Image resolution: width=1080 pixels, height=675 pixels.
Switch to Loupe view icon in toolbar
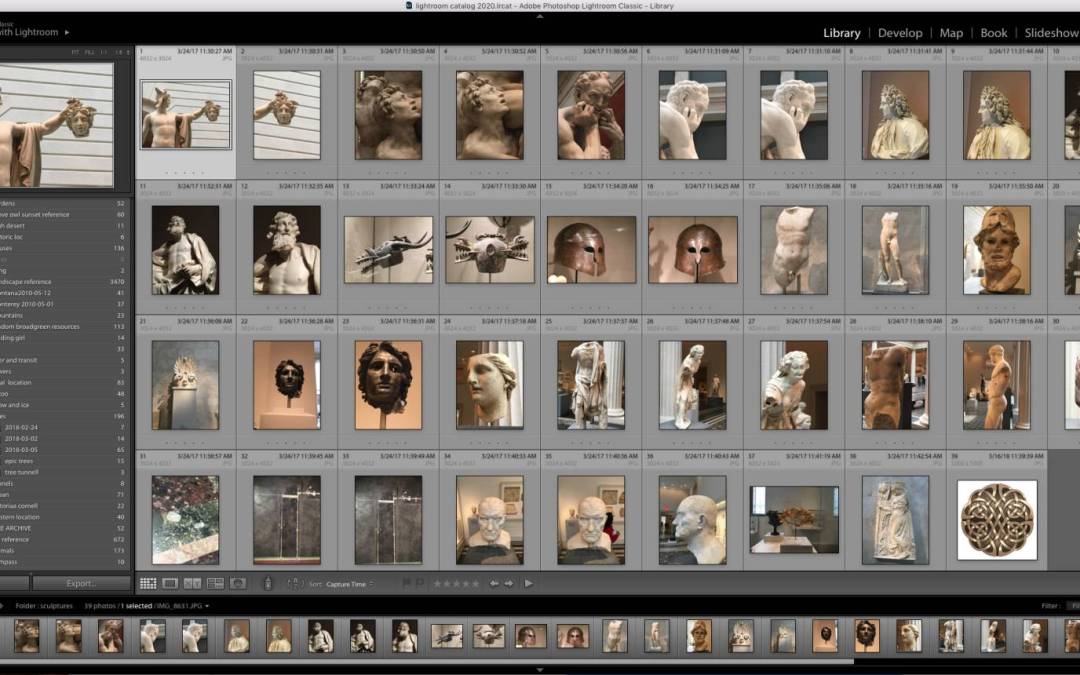pos(170,583)
